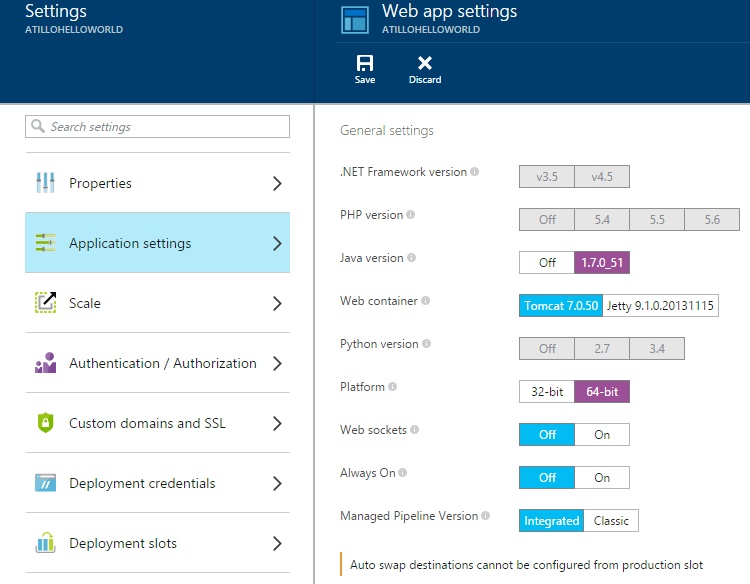Click the Auto swap destinations warning message
This screenshot has height=584, width=750.
click(526, 565)
